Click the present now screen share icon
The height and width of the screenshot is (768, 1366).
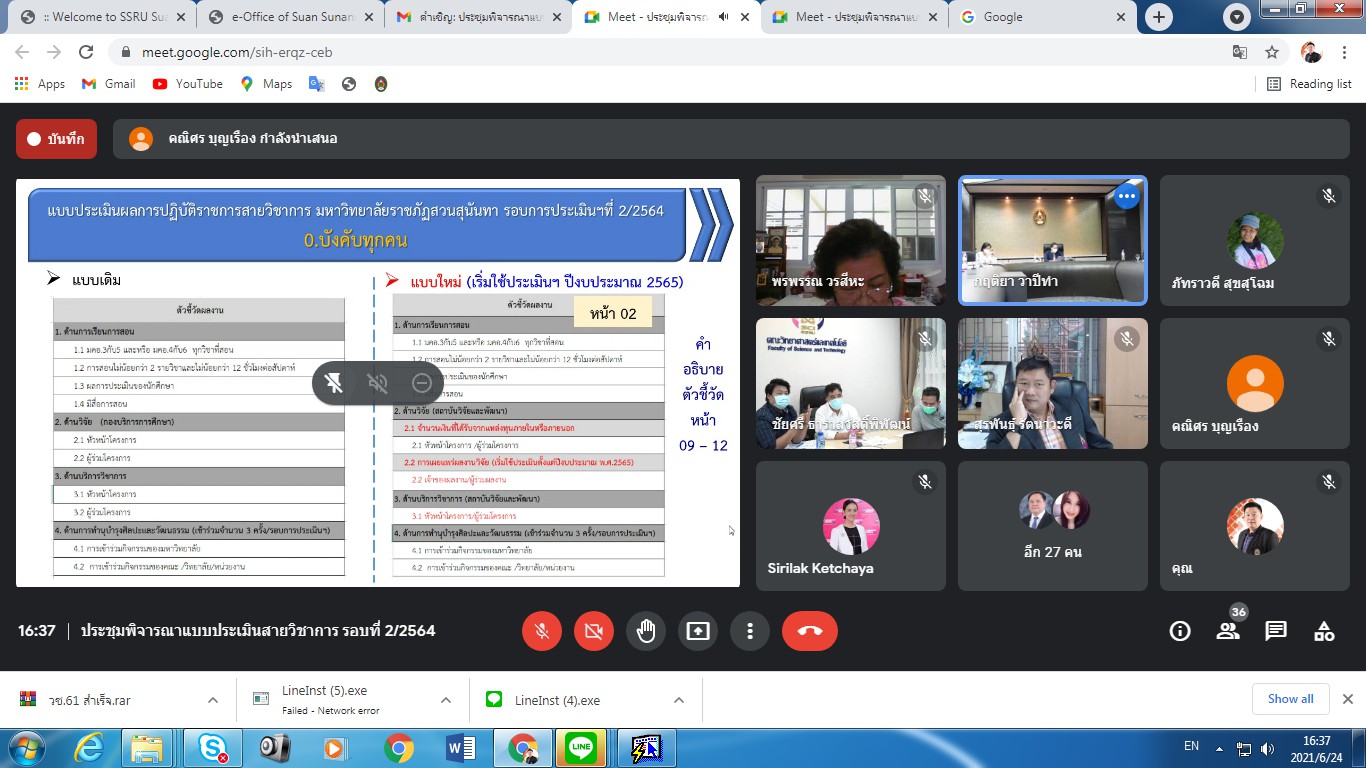(698, 631)
